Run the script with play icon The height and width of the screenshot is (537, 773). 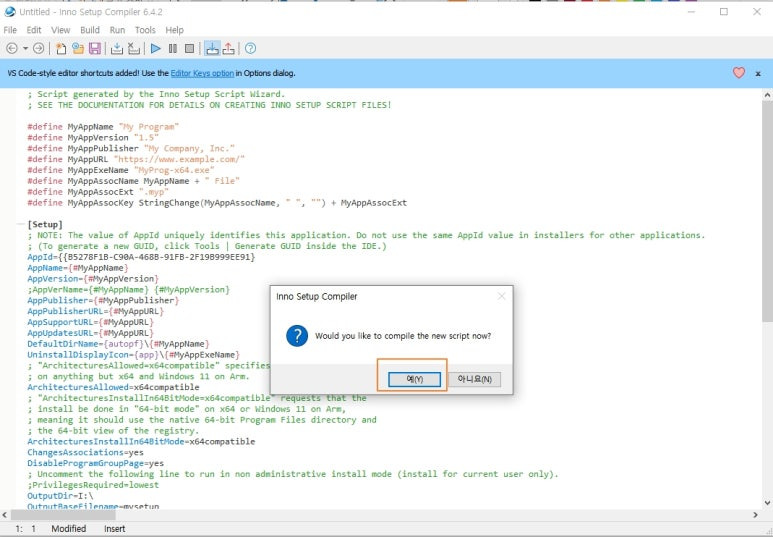click(156, 48)
